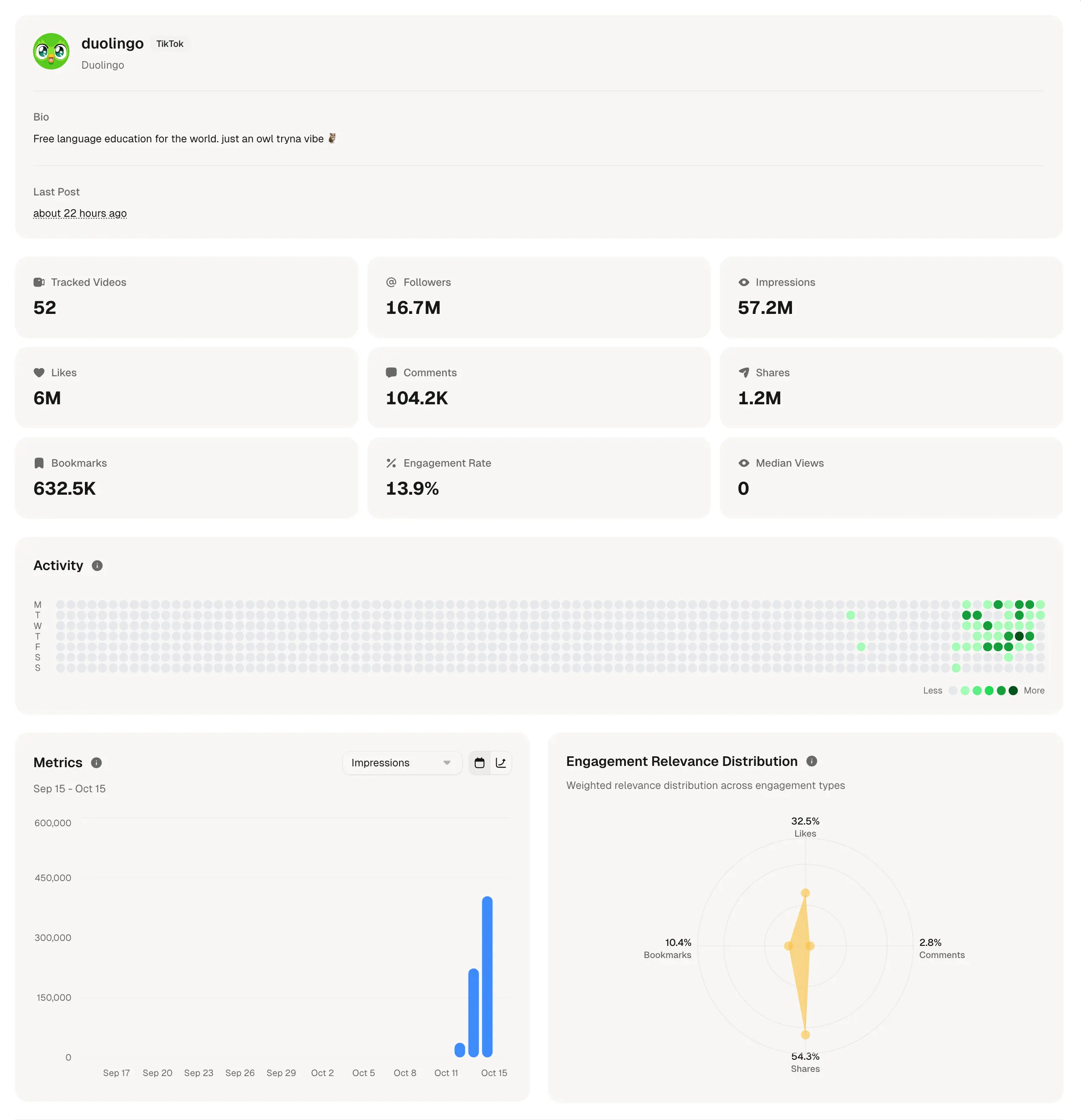Click the Bookmarks icon
The width and height of the screenshot is (1081, 1120).
point(39,463)
